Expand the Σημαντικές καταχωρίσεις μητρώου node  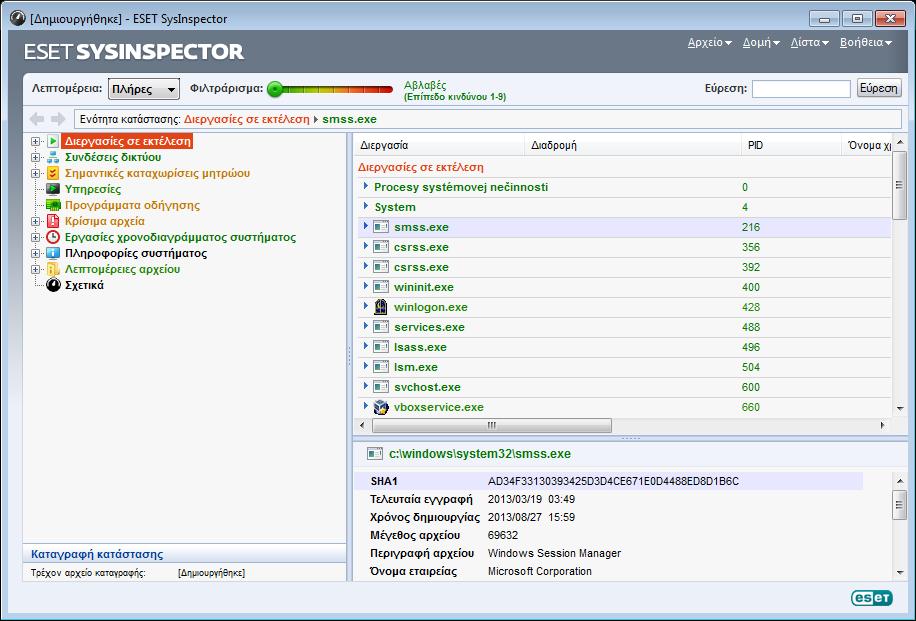(x=36, y=173)
